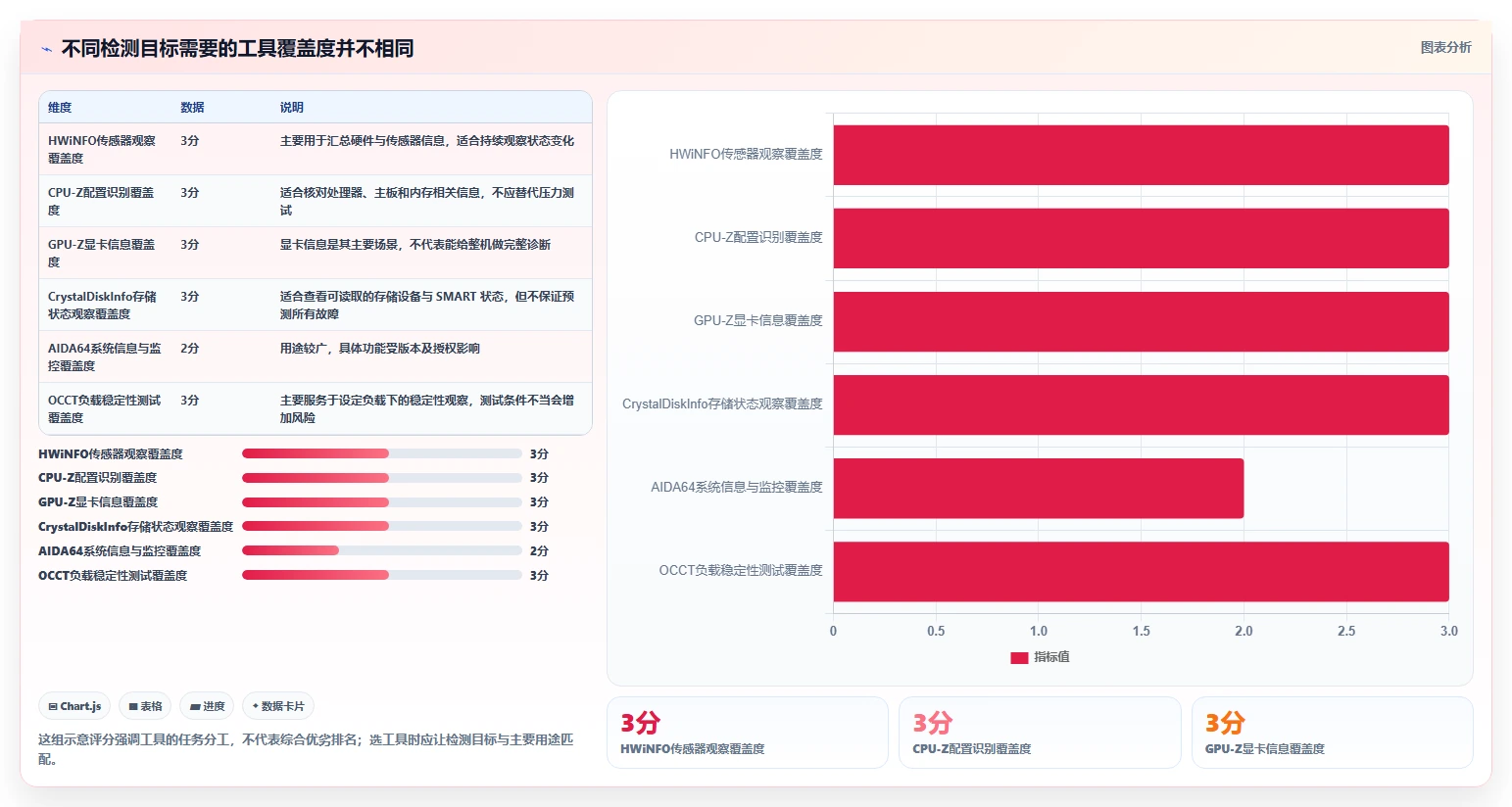
Task: Click the GPU-Z chart bar
Action: 1141,321
